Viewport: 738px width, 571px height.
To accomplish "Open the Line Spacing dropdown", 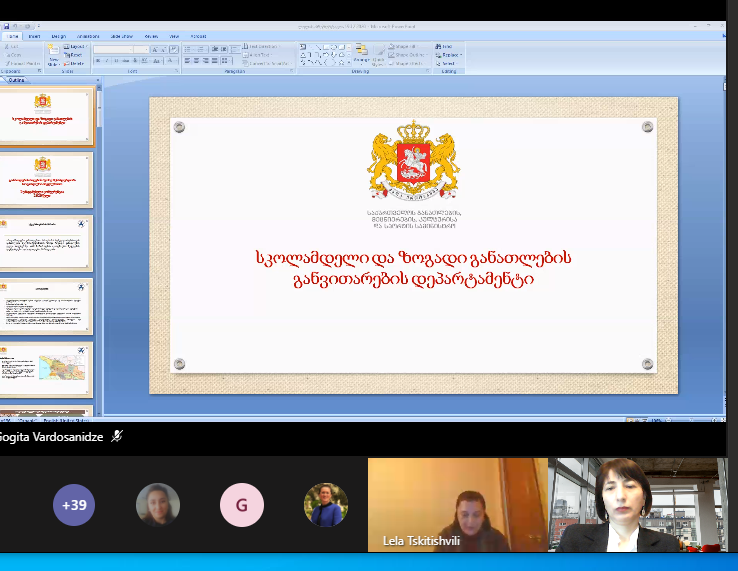I will pyautogui.click(x=235, y=49).
